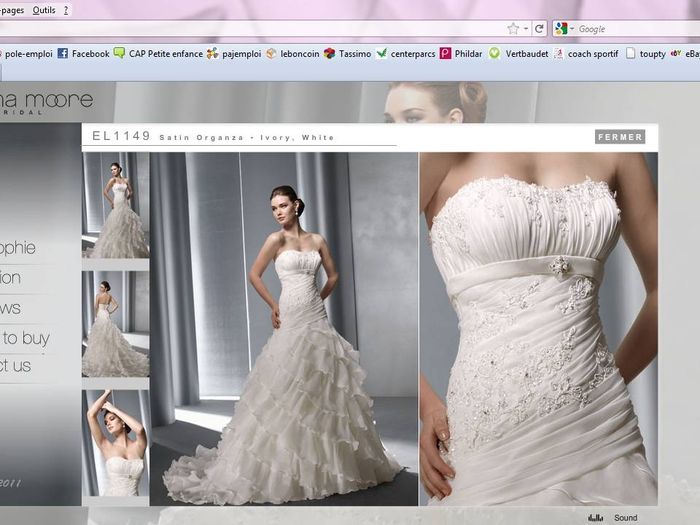Select the top front-view dress thumbnail
This screenshot has width=700, height=525.
click(115, 207)
